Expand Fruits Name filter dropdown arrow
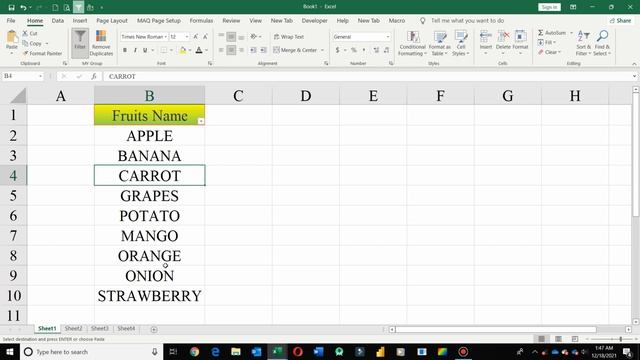Viewport: 640px width, 360px height. 201,121
